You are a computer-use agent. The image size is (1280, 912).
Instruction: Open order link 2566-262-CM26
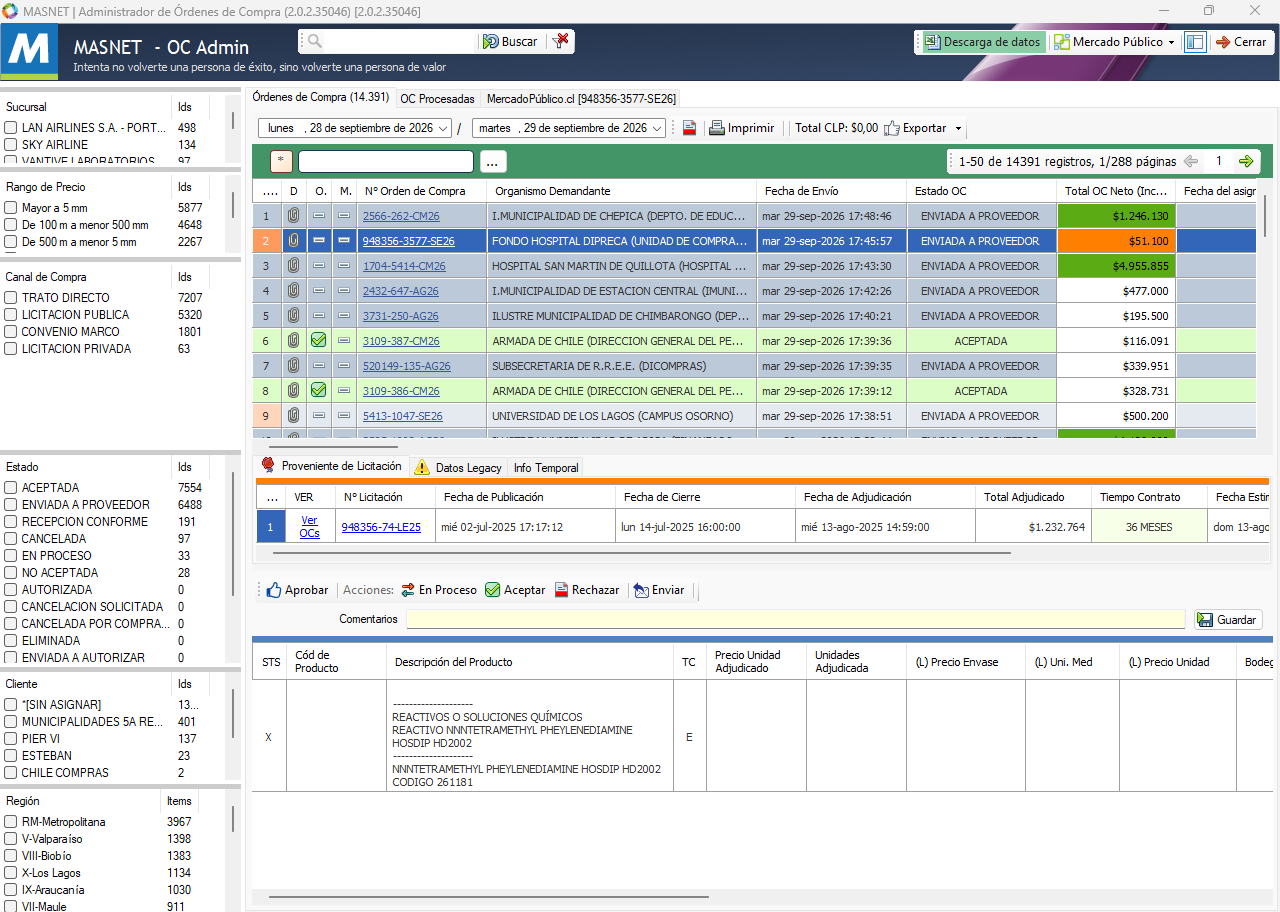point(401,216)
